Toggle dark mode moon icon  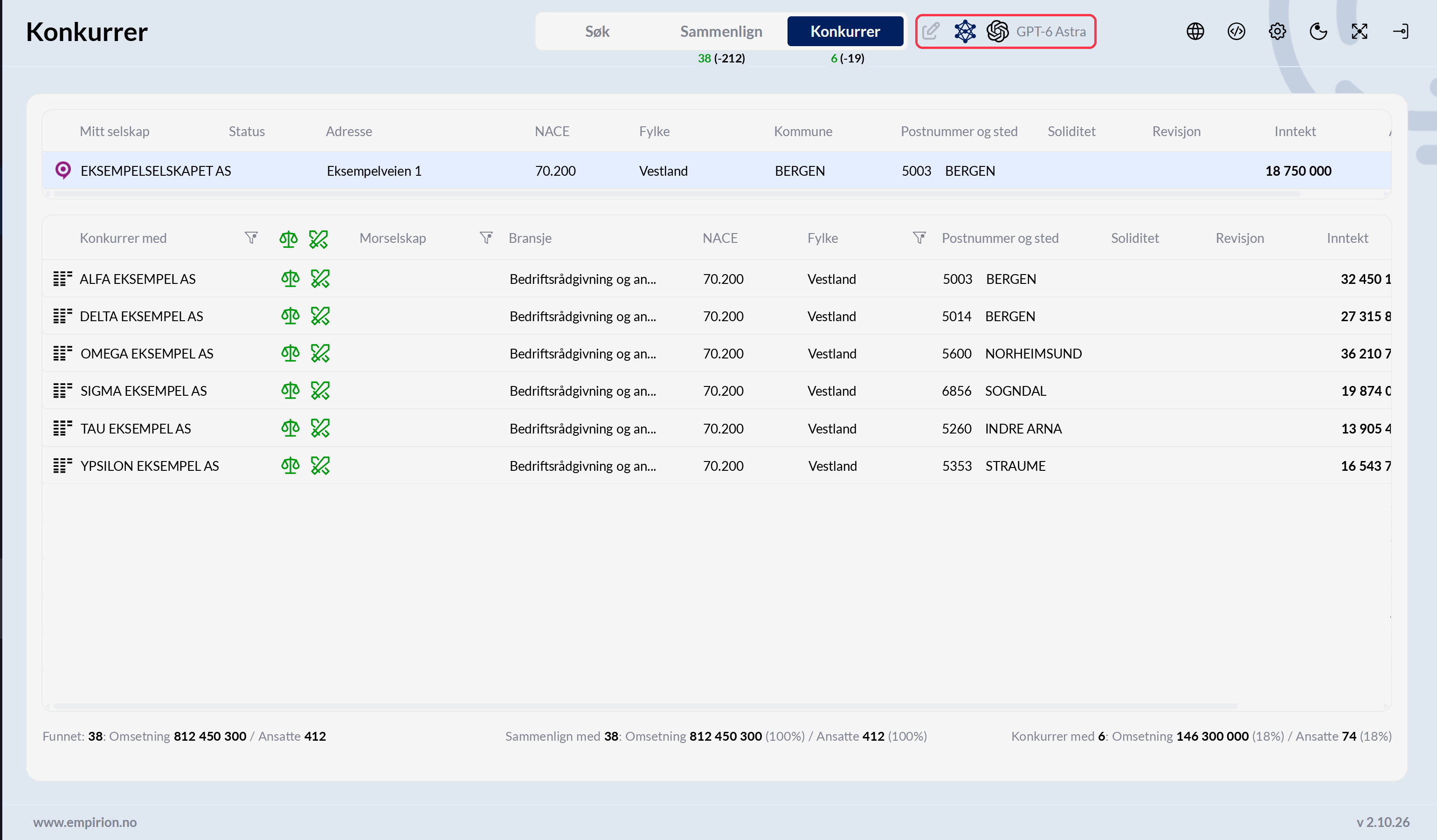(x=1319, y=31)
